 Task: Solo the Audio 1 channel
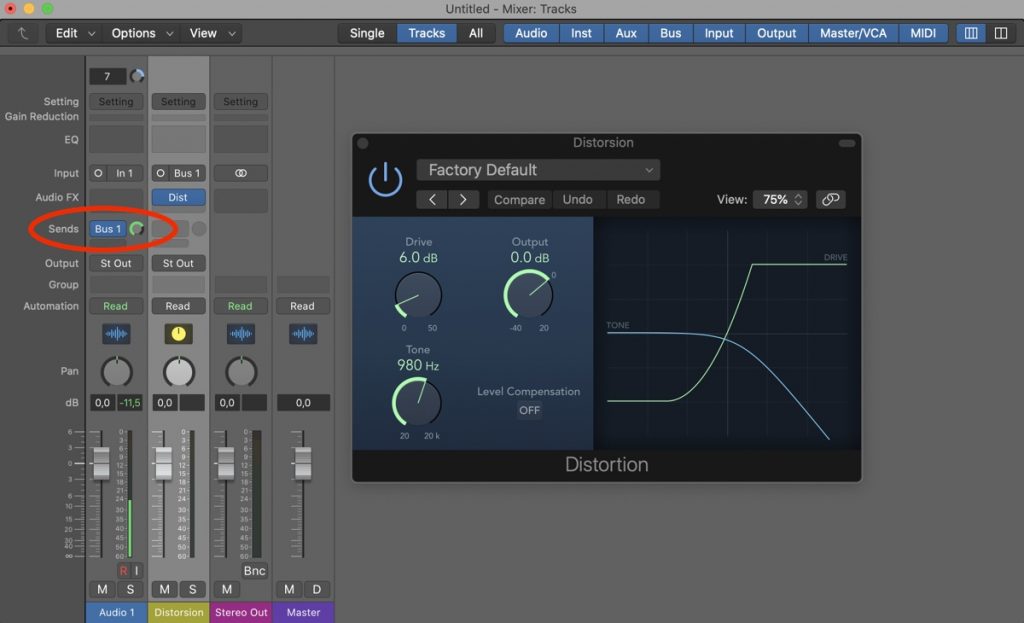click(x=130, y=589)
